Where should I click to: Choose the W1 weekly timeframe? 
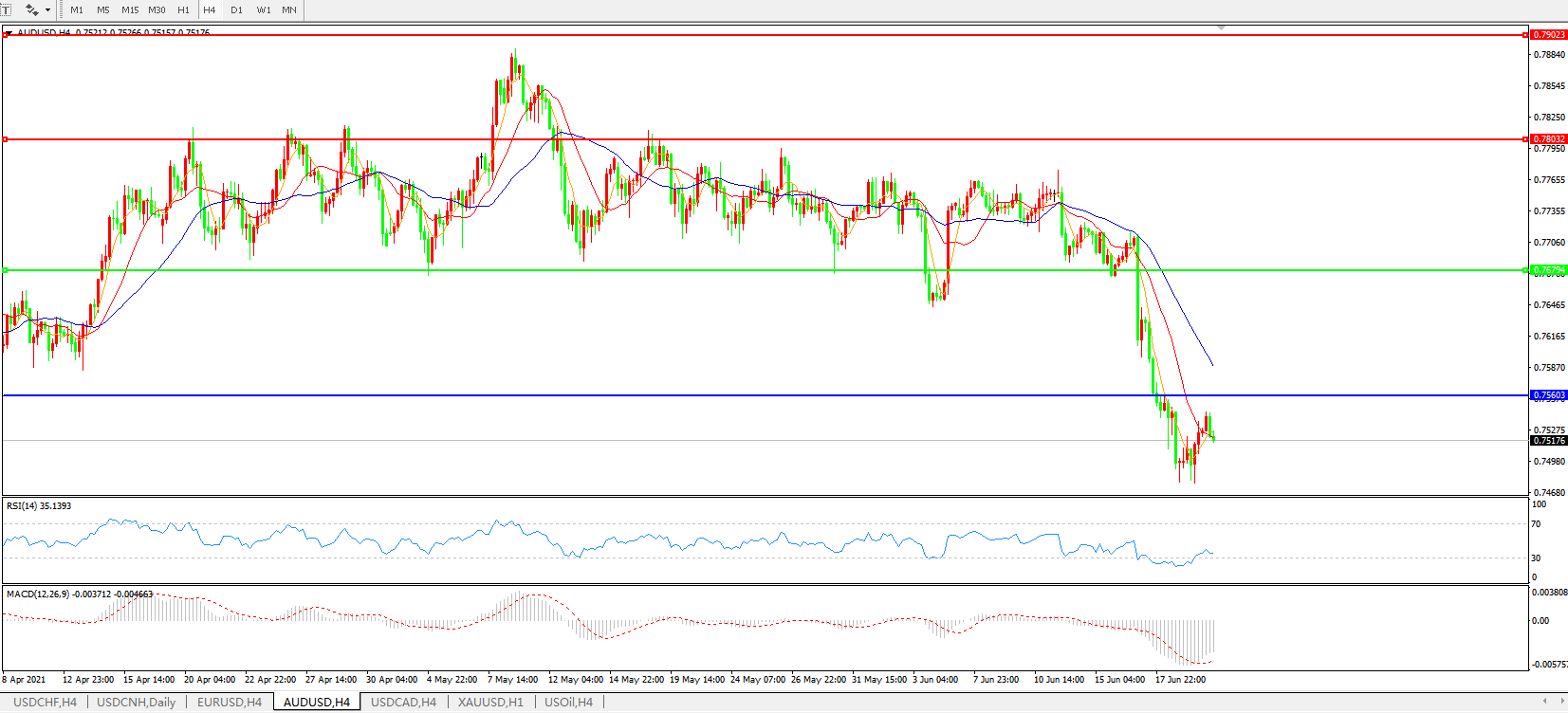264,9
